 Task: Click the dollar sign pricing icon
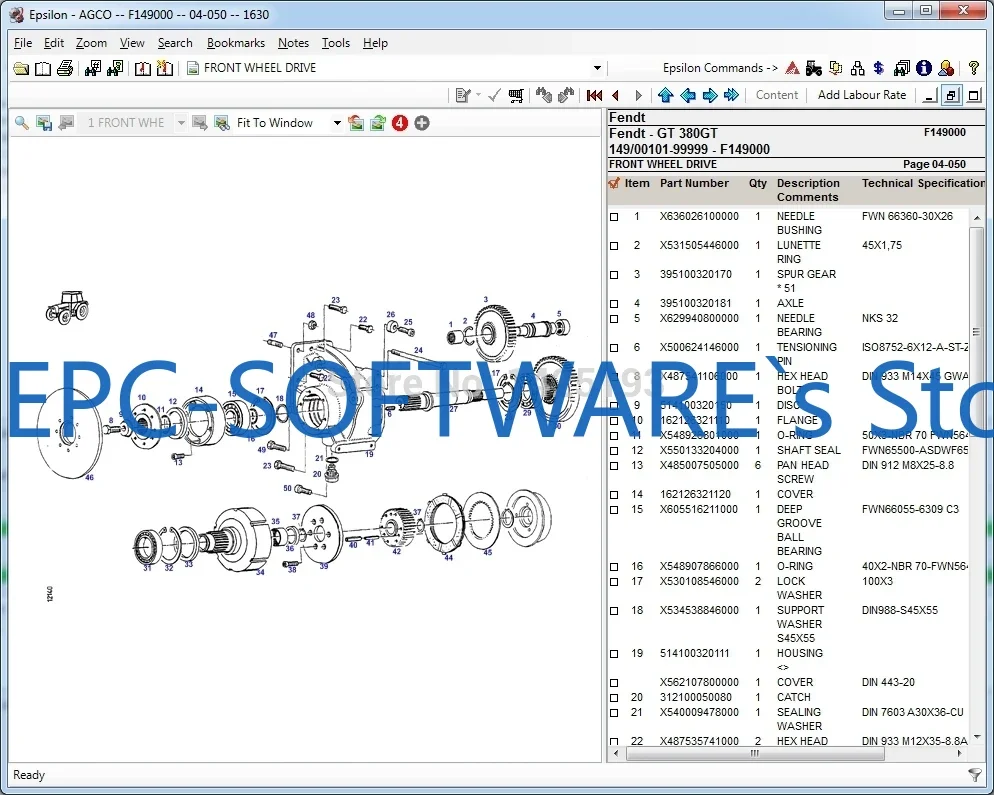click(878, 68)
